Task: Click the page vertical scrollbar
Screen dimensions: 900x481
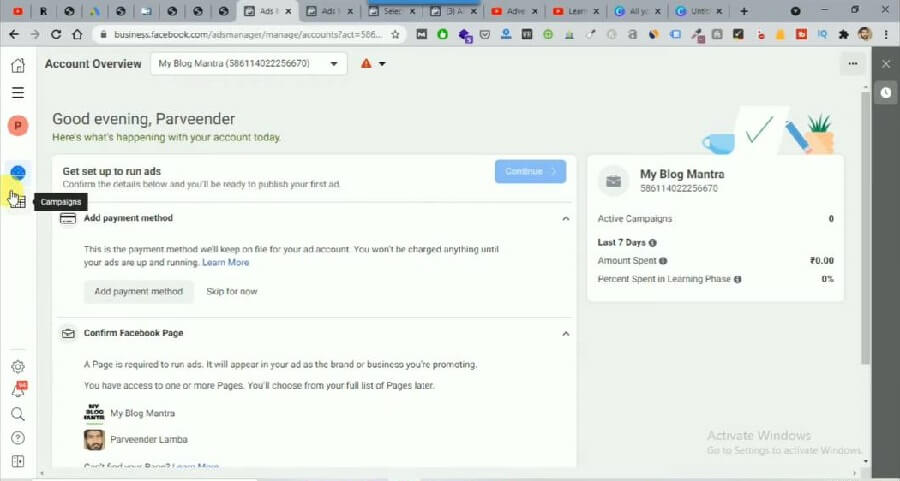Action: coord(865,230)
